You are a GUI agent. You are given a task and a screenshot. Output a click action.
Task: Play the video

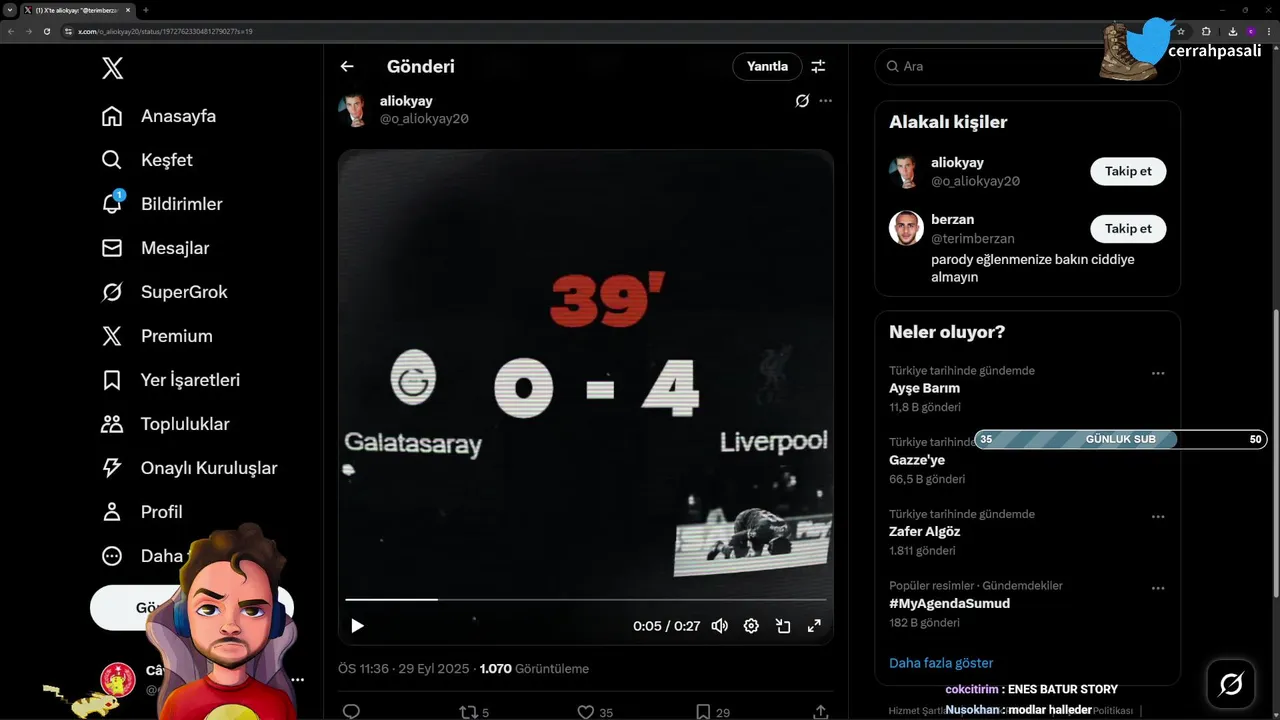pos(357,626)
